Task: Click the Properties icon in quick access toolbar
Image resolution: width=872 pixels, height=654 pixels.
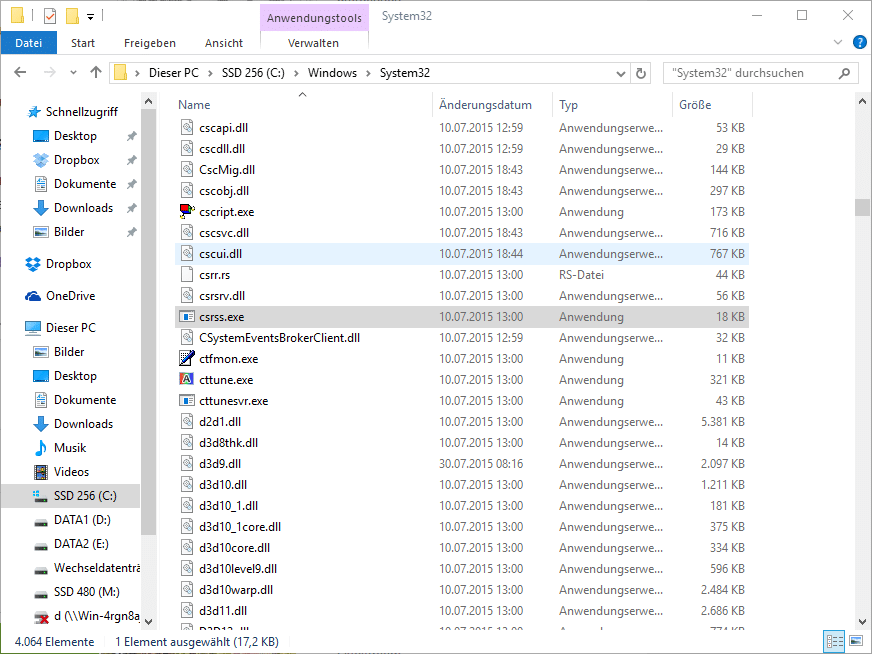Action: click(49, 16)
